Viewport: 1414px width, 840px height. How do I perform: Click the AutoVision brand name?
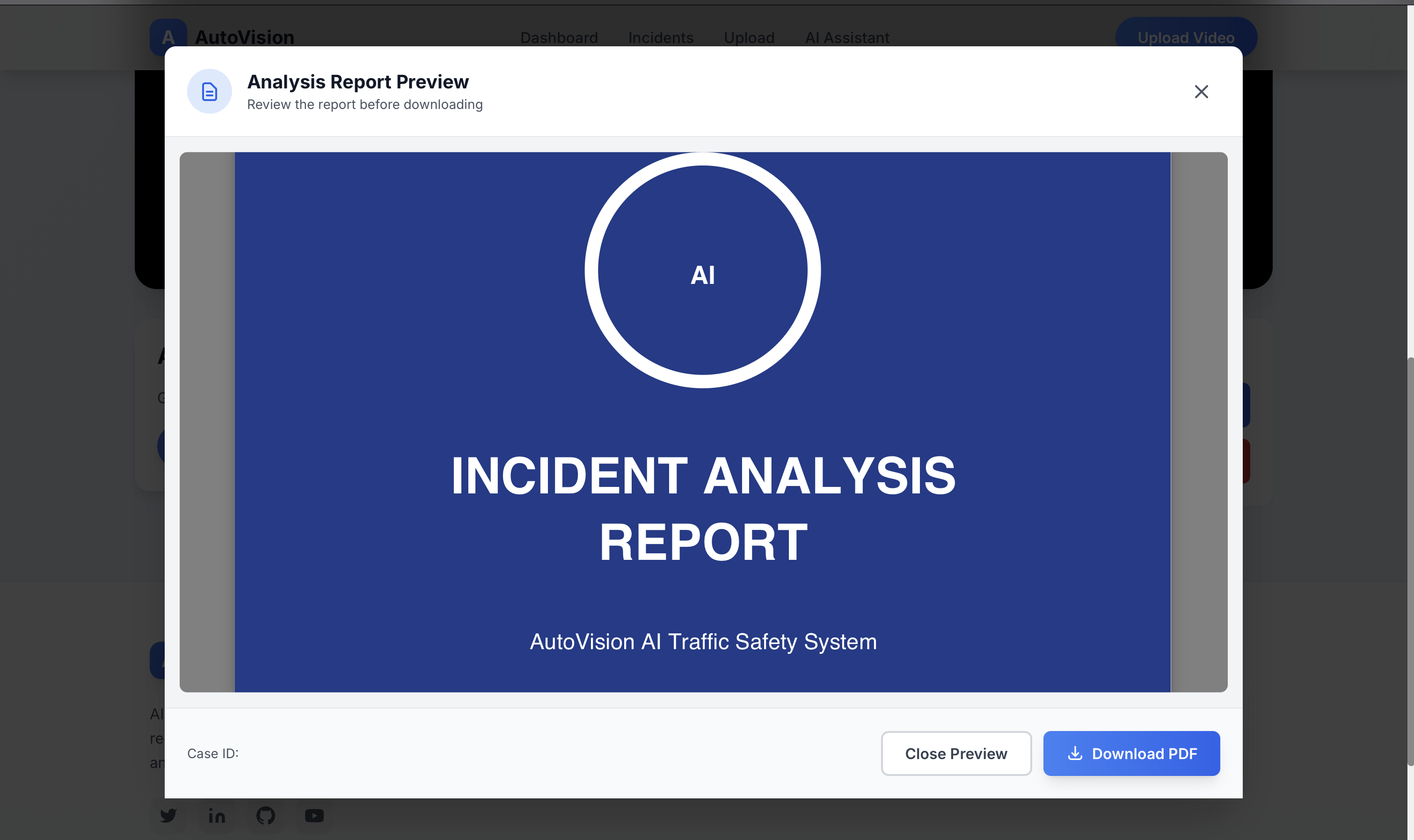pyautogui.click(x=244, y=37)
